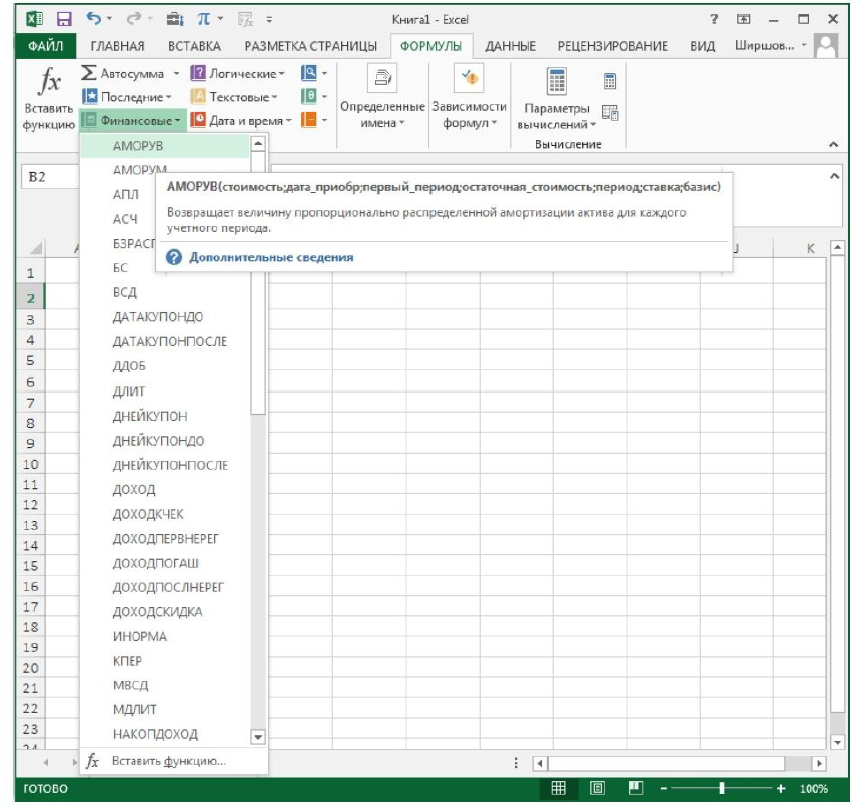Click the Calculate Now icon

610,81
